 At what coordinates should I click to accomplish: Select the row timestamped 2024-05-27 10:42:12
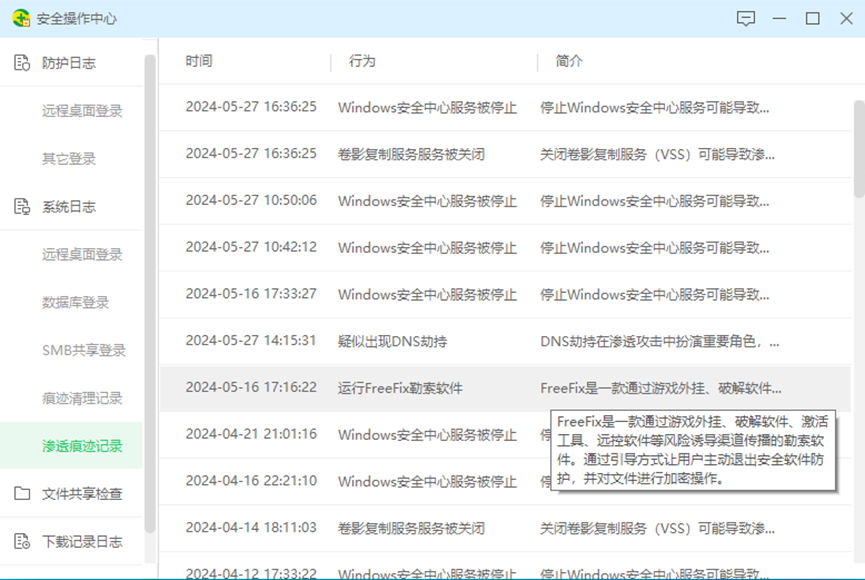click(505, 248)
